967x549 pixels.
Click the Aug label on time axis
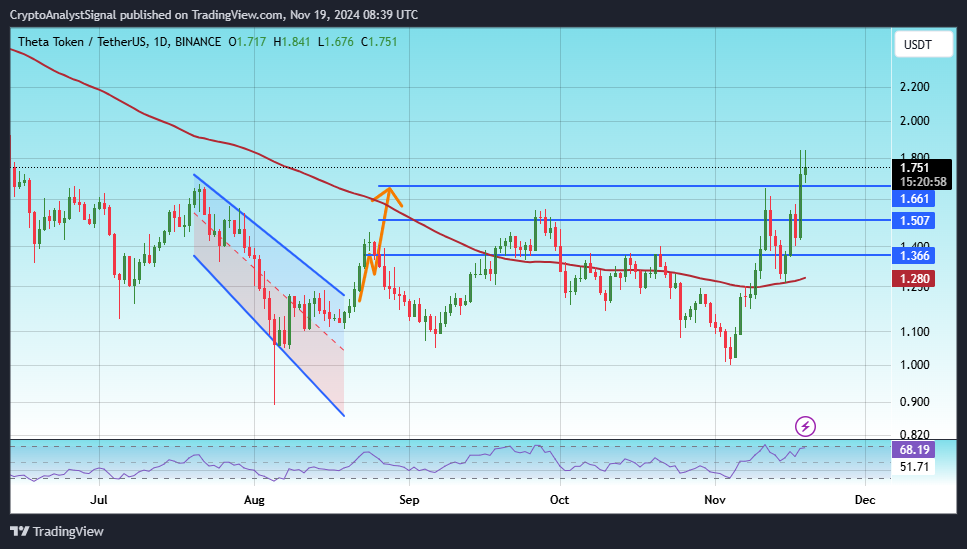[254, 500]
